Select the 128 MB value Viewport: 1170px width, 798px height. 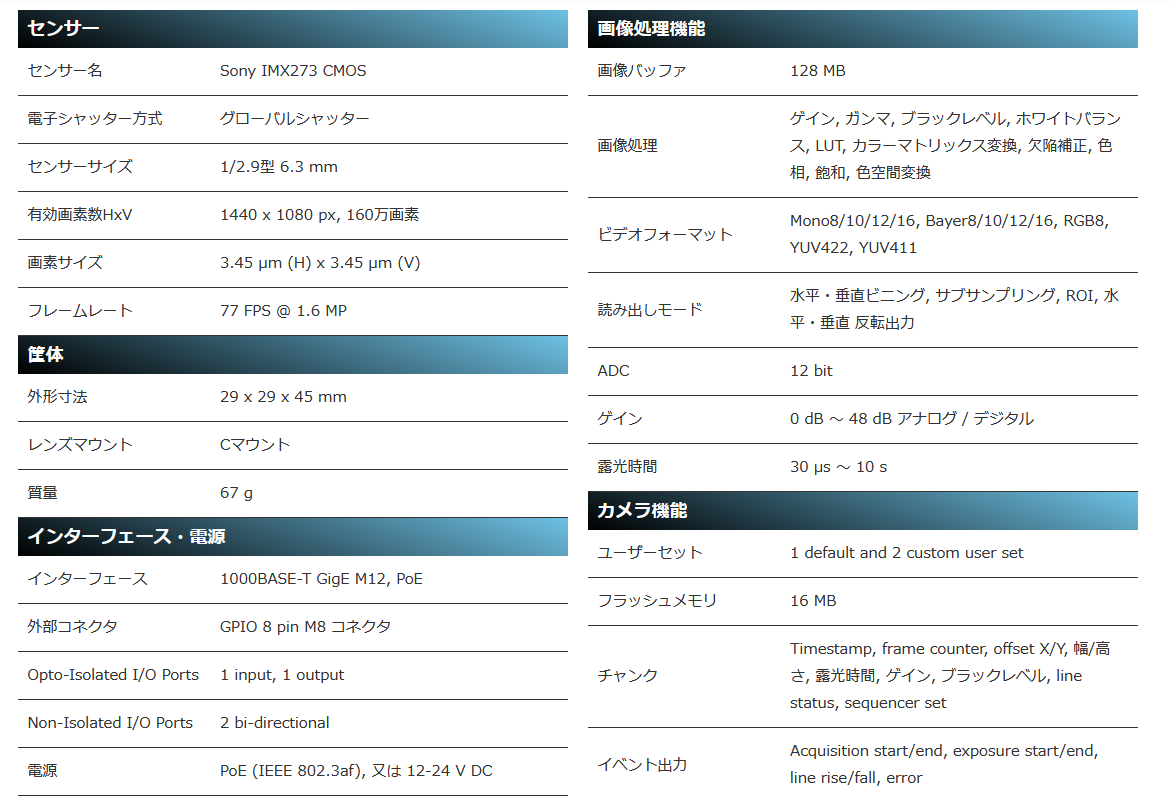coord(818,71)
